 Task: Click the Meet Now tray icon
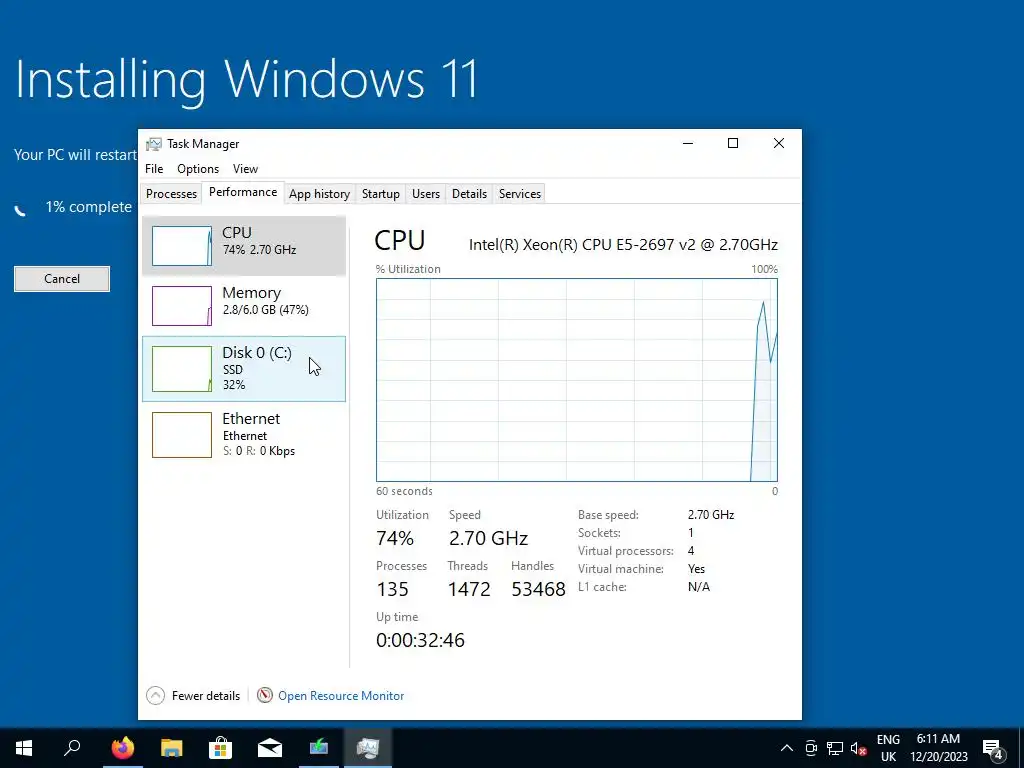tap(811, 748)
